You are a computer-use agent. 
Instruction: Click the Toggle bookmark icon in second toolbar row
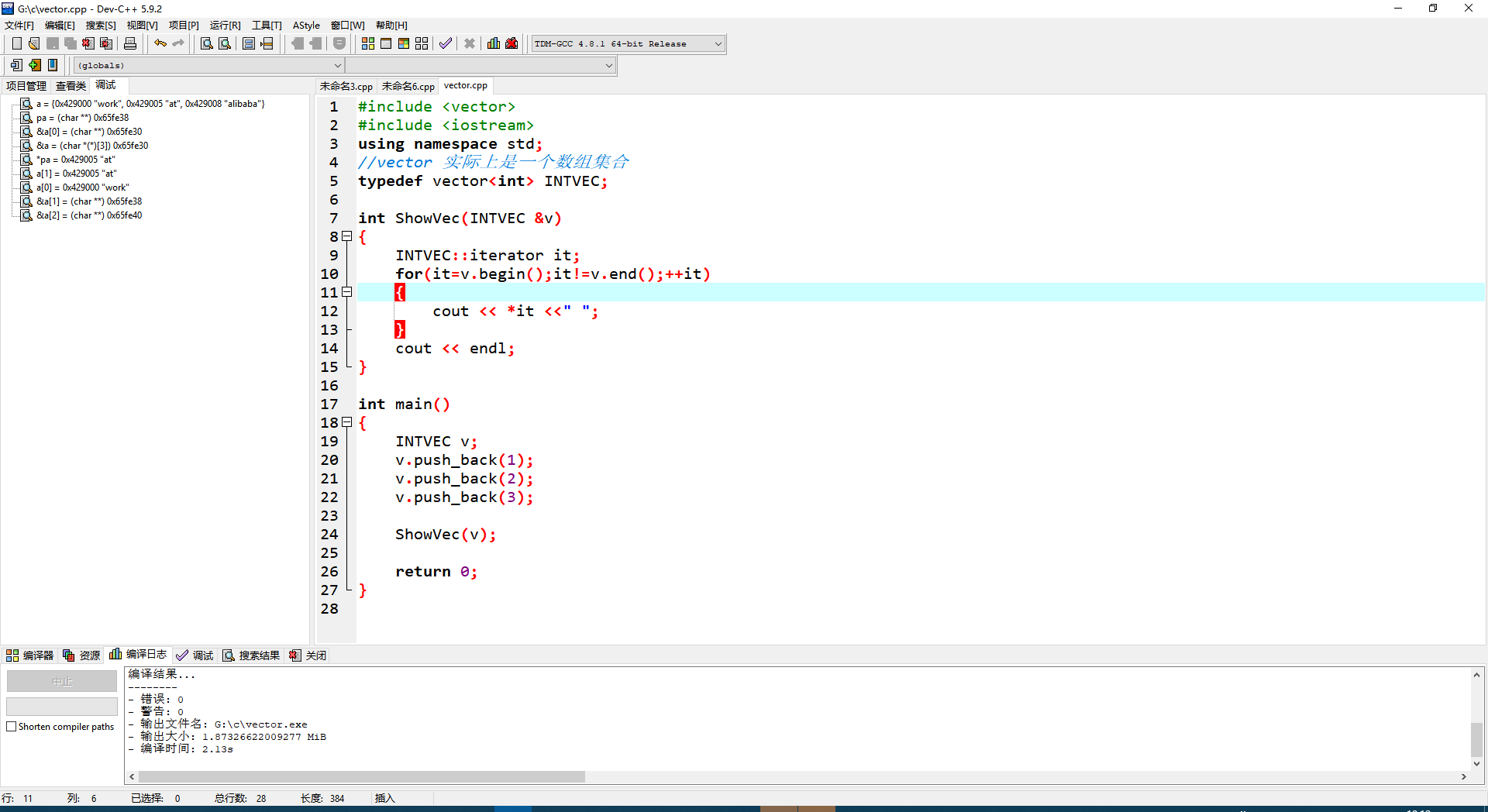(53, 65)
